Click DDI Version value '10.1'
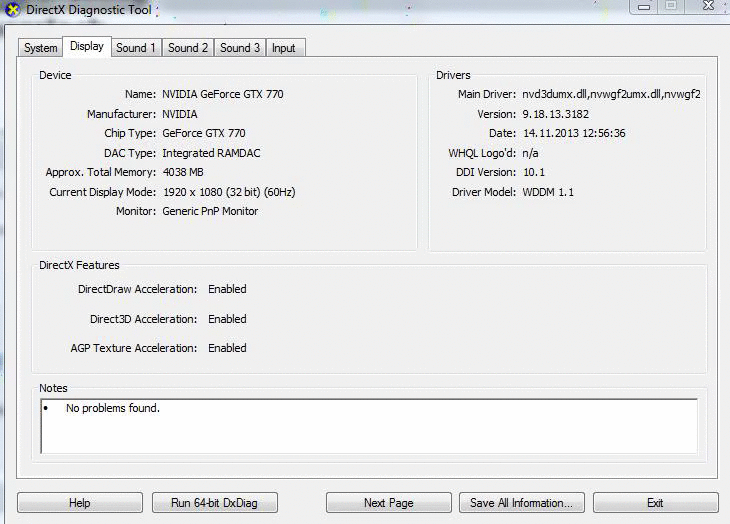This screenshot has height=524, width=730. click(x=534, y=172)
